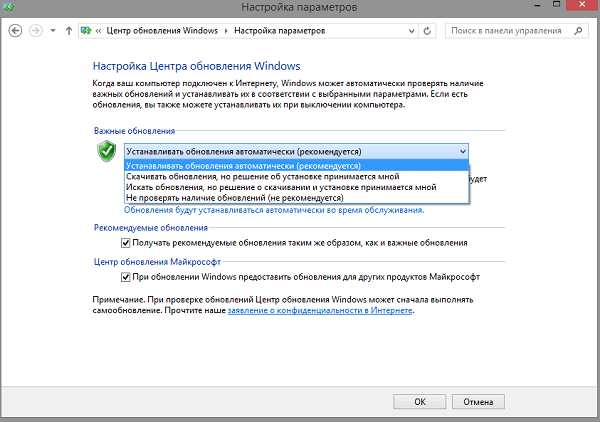Image resolution: width=600 pixels, height=422 pixels.
Task: Click the 'Важные обновления' section label
Action: pyautogui.click(x=135, y=131)
